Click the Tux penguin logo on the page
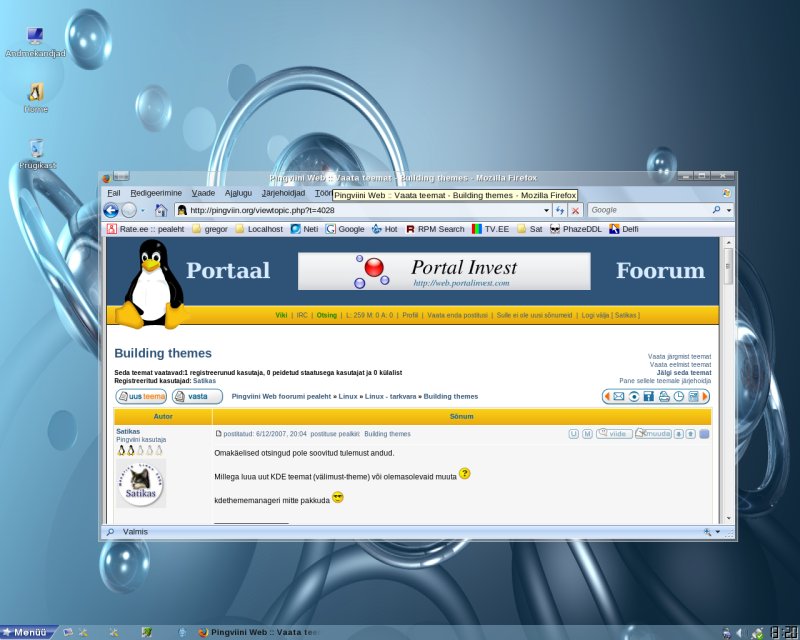 [x=152, y=283]
